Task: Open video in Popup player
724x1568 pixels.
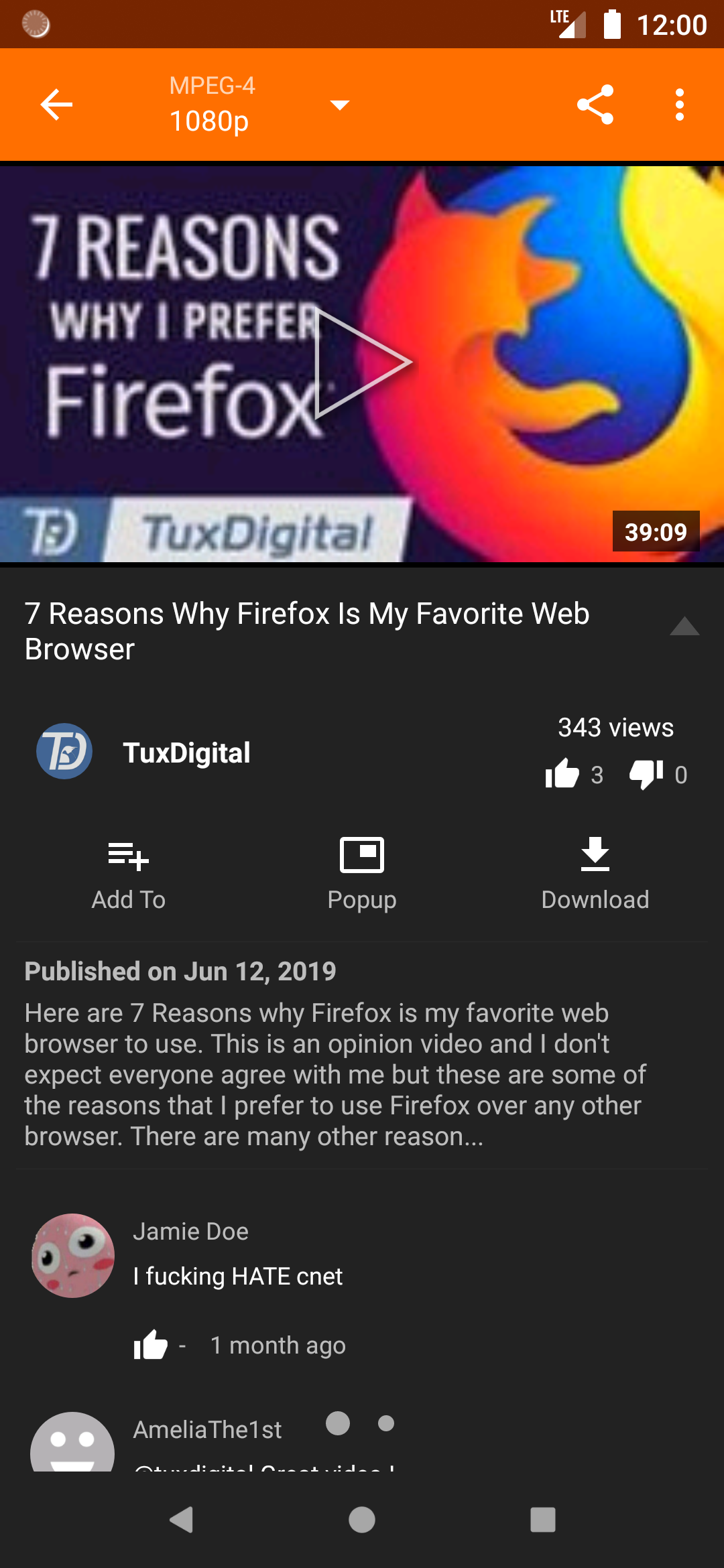Action: click(362, 874)
